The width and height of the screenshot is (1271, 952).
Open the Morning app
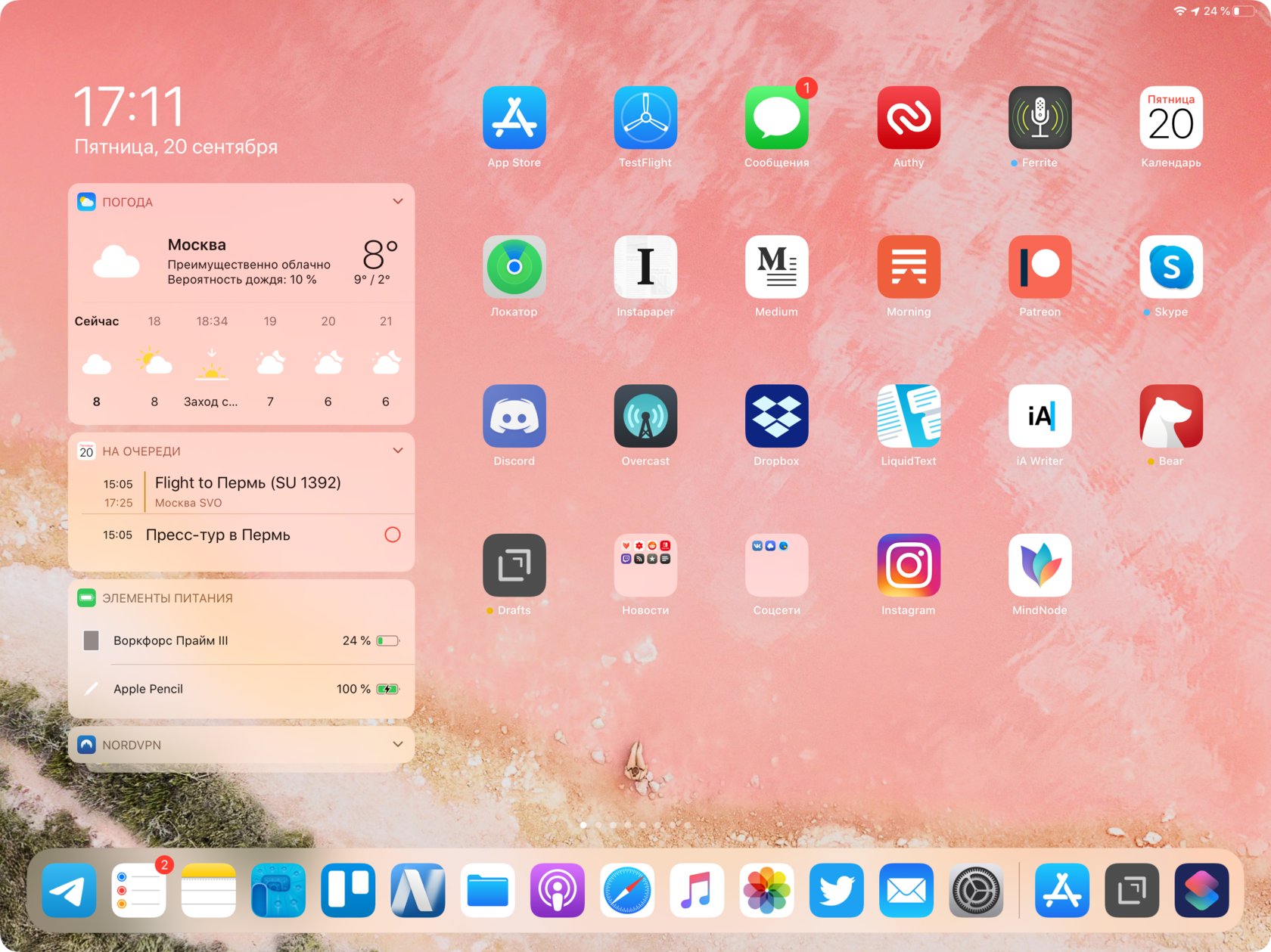pos(909,267)
